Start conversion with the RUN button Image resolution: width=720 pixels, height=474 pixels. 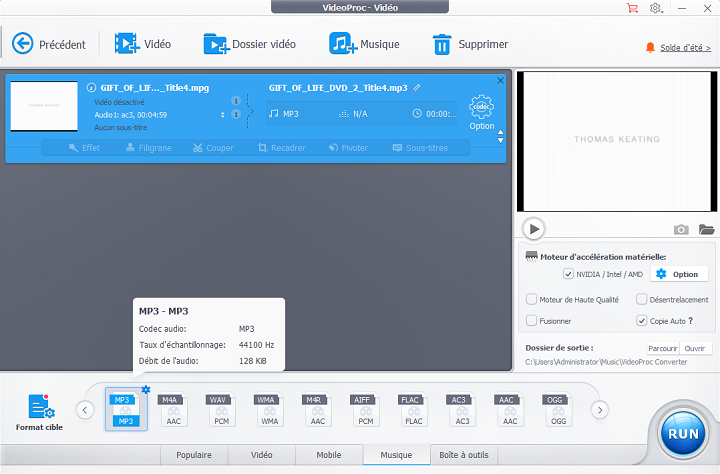pos(683,434)
